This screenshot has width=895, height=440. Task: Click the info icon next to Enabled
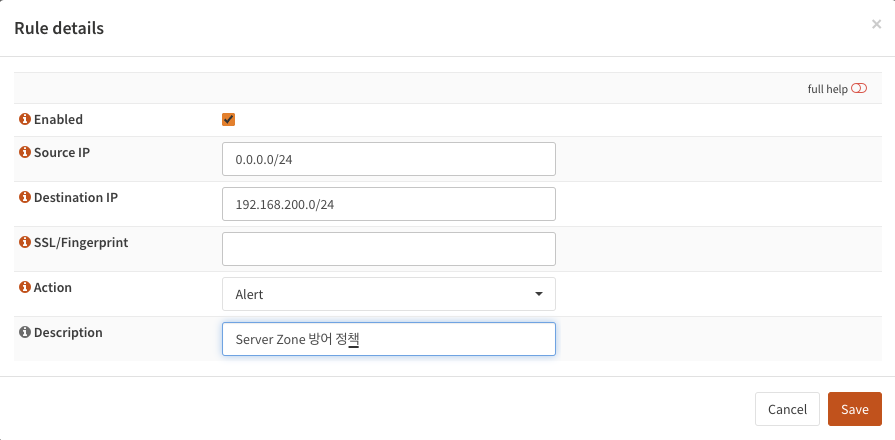click(x=25, y=119)
